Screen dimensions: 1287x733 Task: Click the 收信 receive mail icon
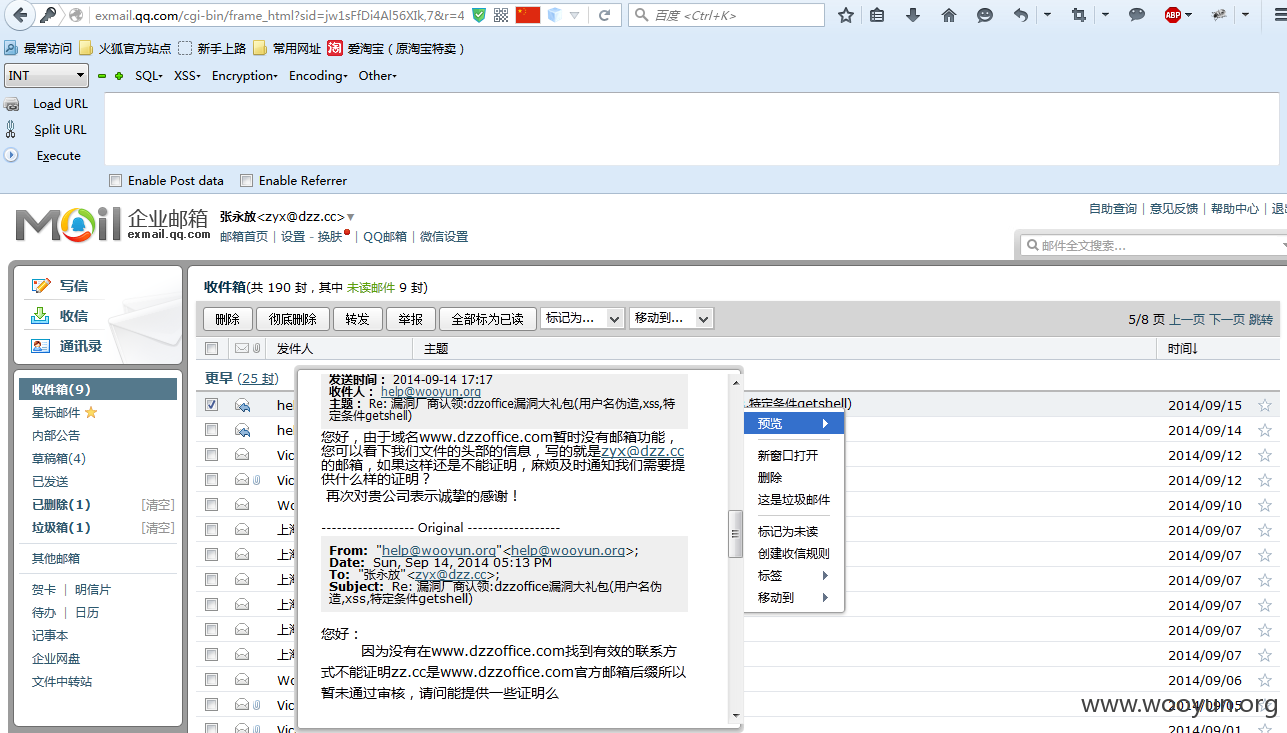pyautogui.click(x=41, y=316)
